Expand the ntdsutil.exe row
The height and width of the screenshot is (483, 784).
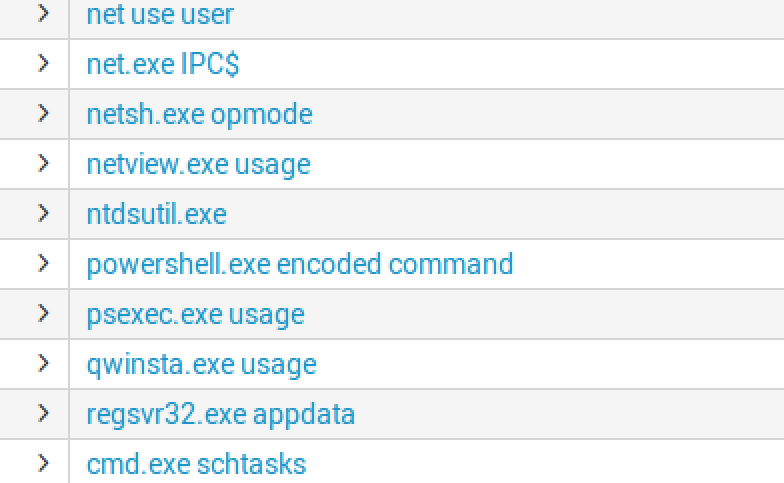click(x=43, y=213)
